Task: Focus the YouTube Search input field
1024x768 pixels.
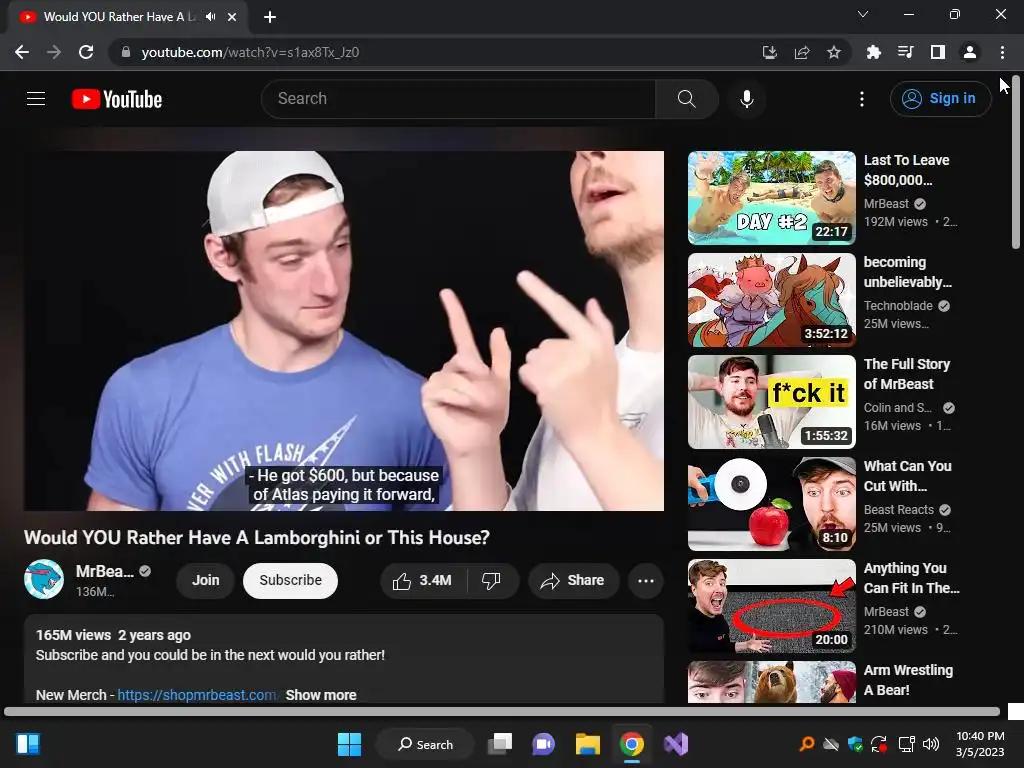Action: click(458, 99)
